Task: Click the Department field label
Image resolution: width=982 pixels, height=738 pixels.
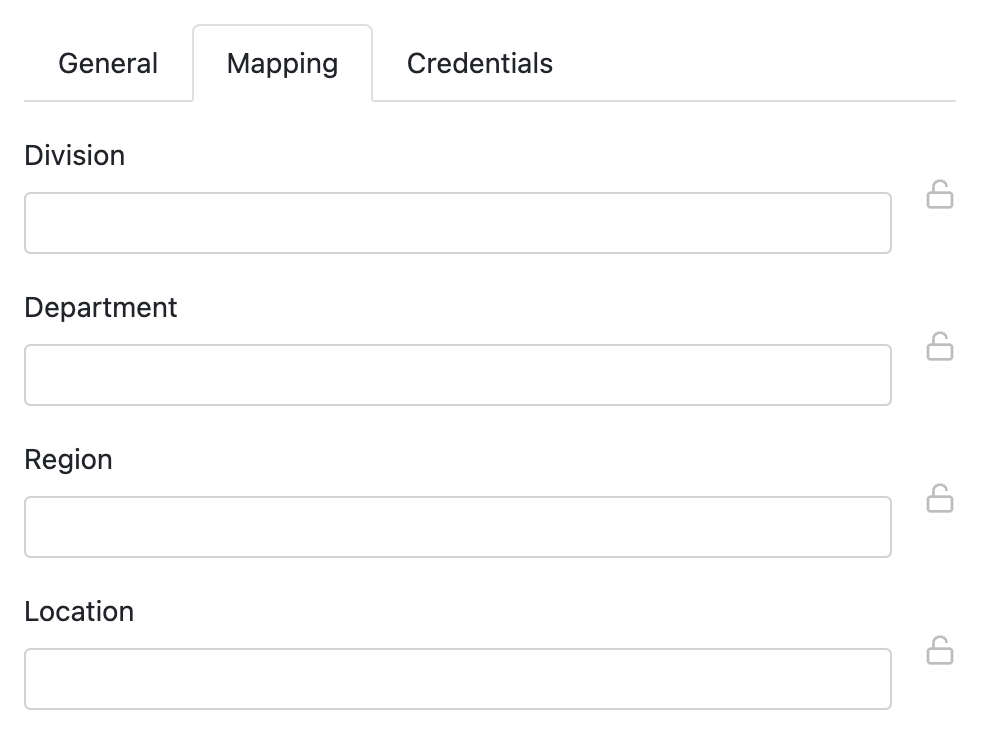Action: click(101, 308)
